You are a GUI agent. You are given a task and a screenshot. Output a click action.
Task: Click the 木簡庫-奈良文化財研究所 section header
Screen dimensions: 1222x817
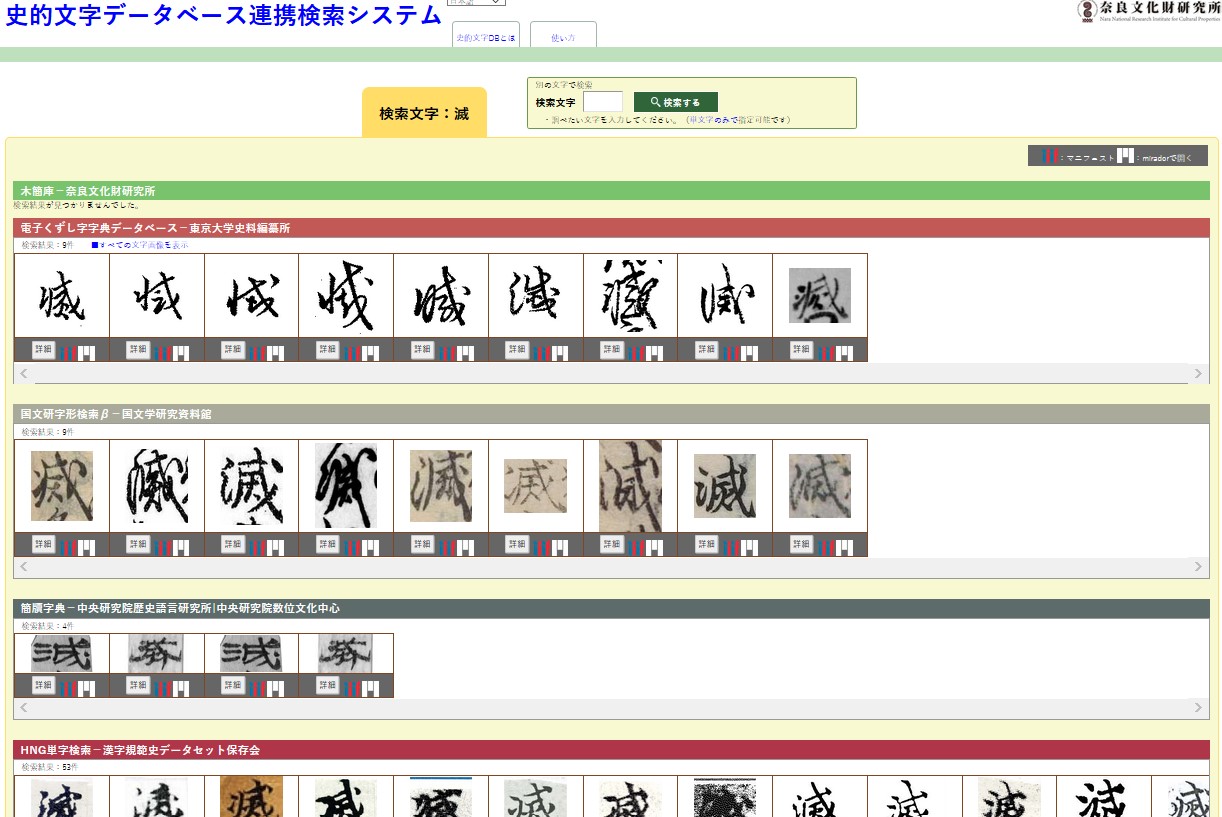[x=611, y=190]
